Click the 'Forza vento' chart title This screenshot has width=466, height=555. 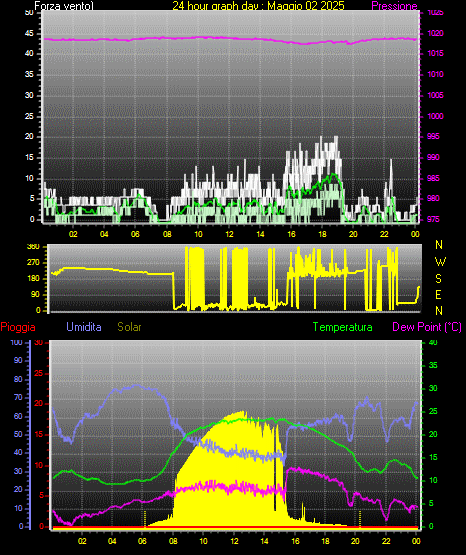[x=64, y=5]
